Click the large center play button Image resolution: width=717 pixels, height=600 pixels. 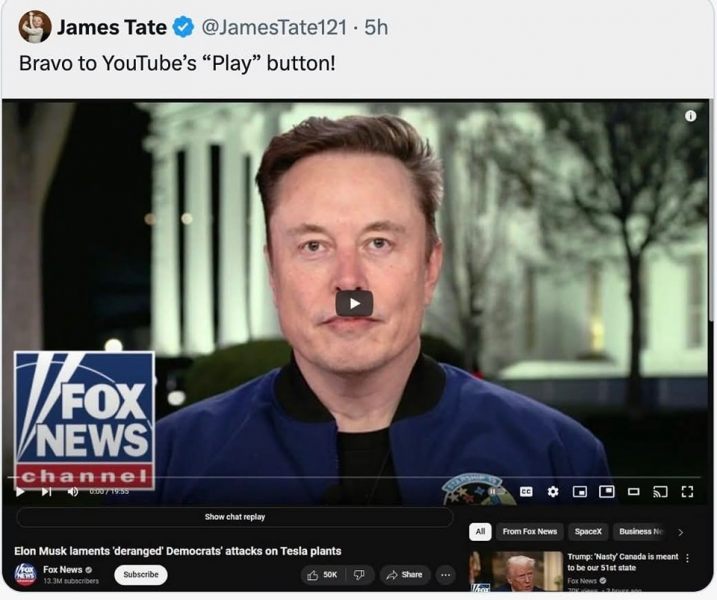(x=354, y=303)
